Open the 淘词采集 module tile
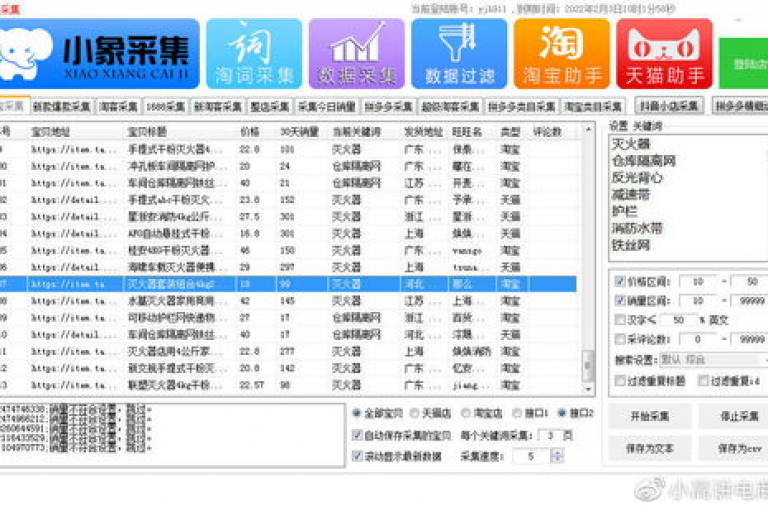The width and height of the screenshot is (768, 510). [254, 54]
